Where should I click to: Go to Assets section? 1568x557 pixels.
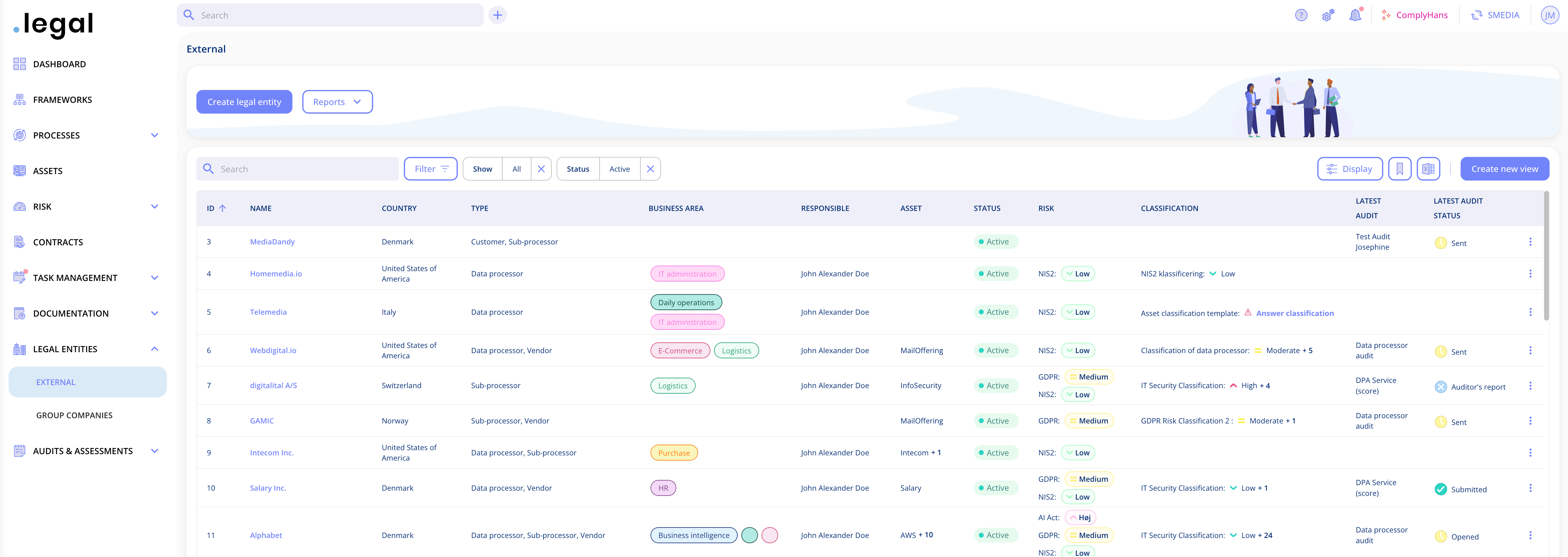48,171
